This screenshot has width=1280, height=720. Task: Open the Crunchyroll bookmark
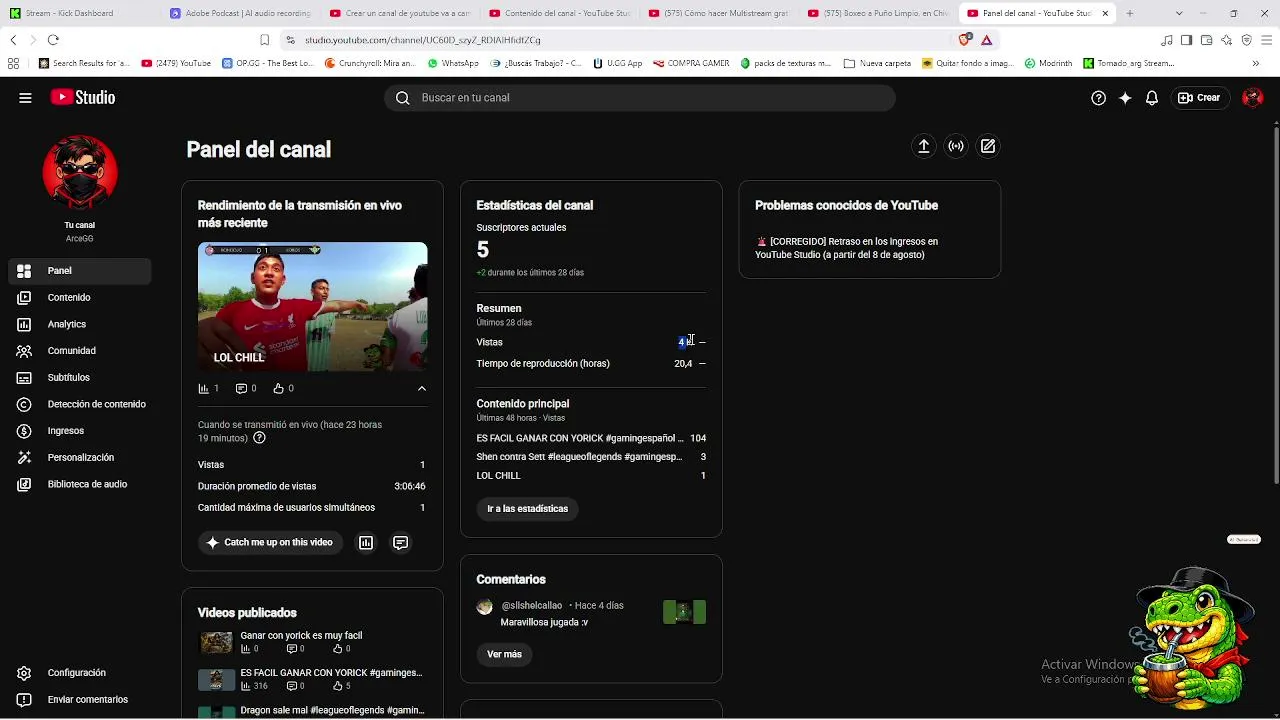pyautogui.click(x=370, y=63)
